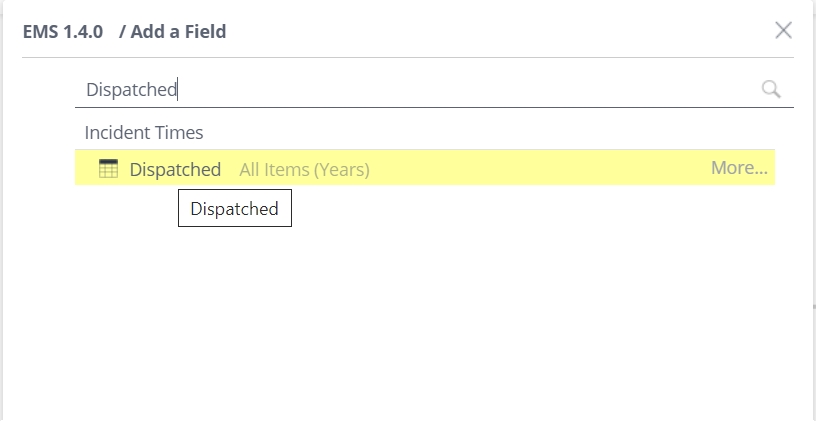The image size is (816, 421).
Task: Click the table icon beside Dispatched
Action: 108,169
